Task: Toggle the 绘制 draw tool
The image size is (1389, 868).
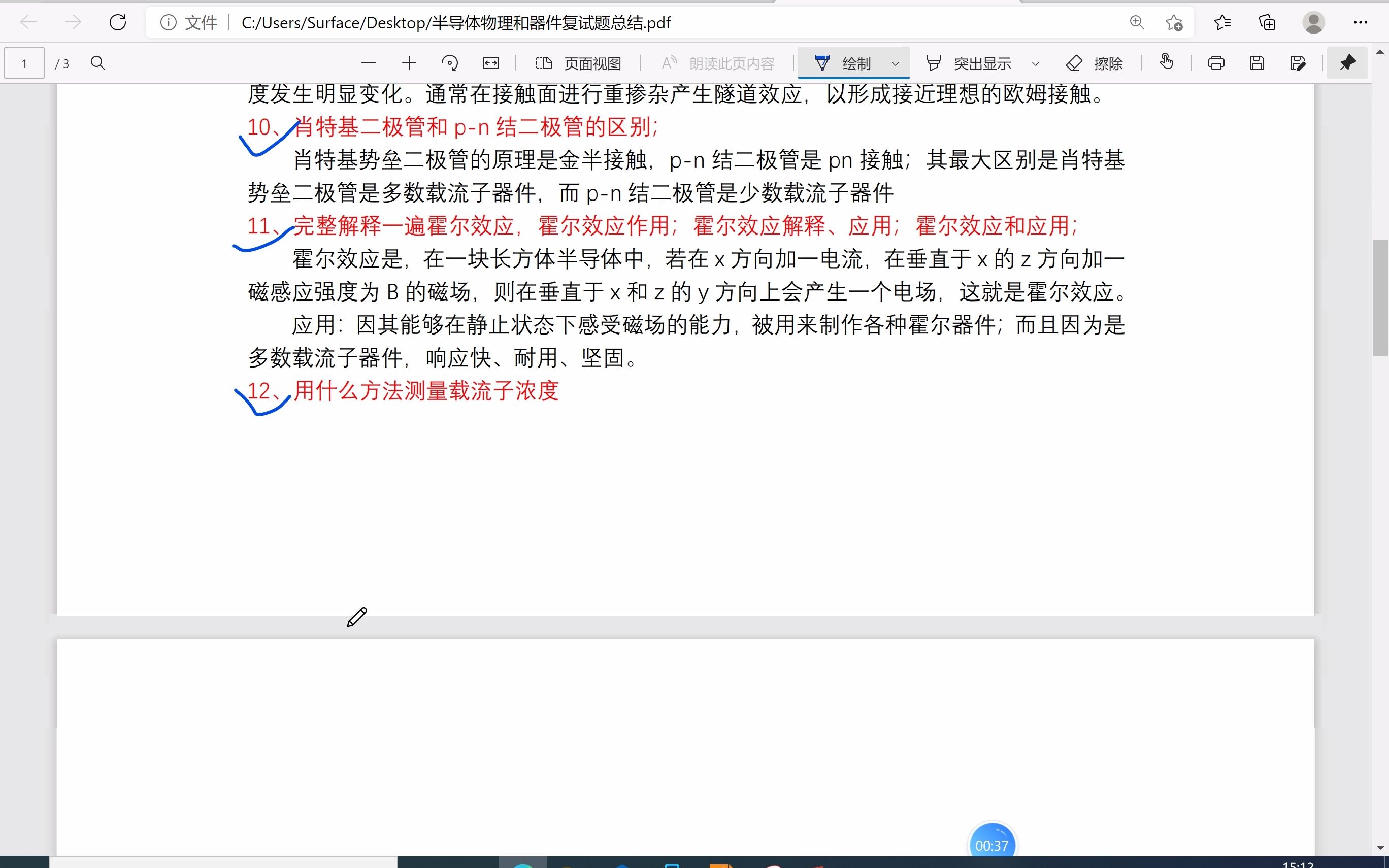Action: [x=843, y=63]
